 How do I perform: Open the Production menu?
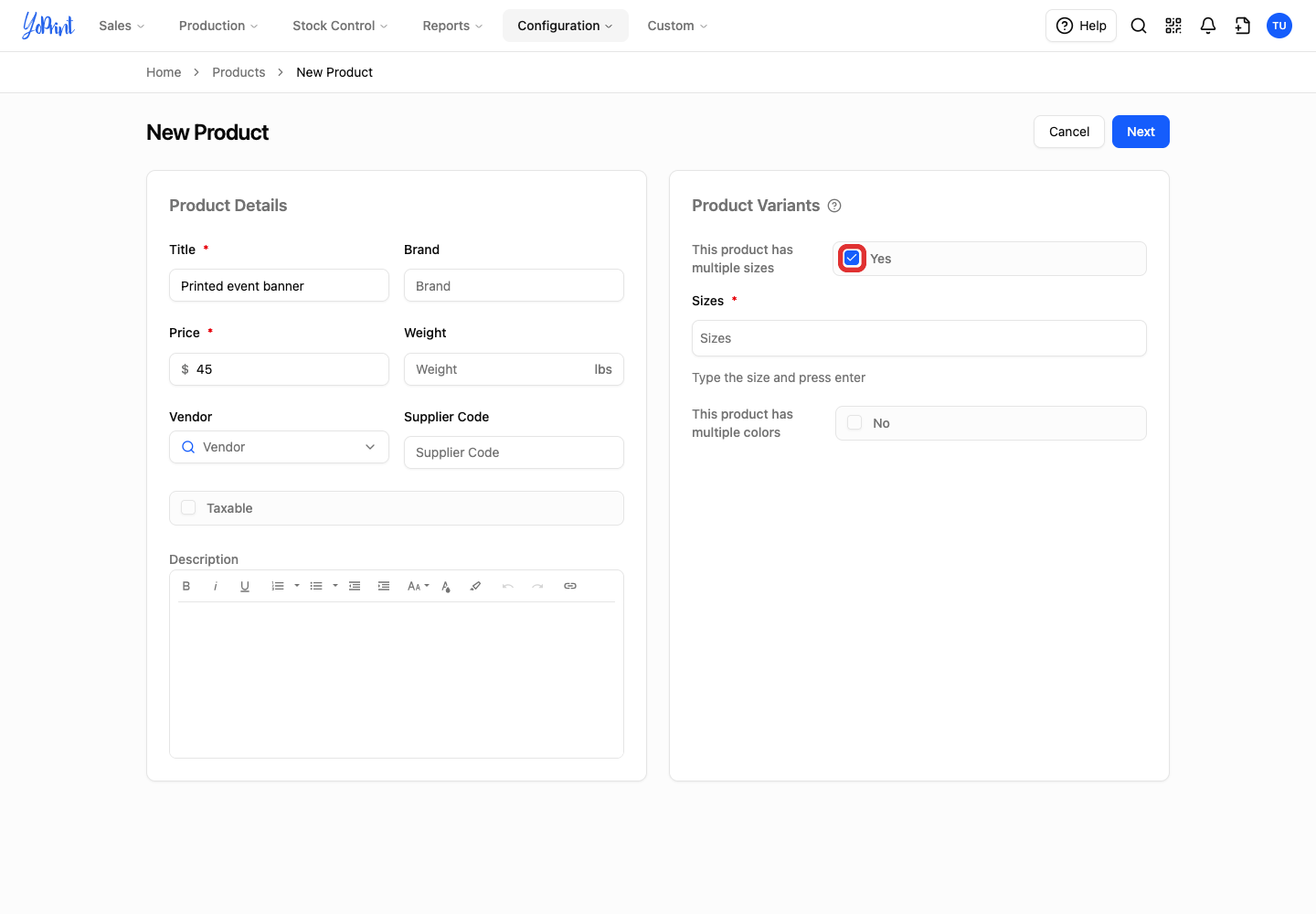218,26
